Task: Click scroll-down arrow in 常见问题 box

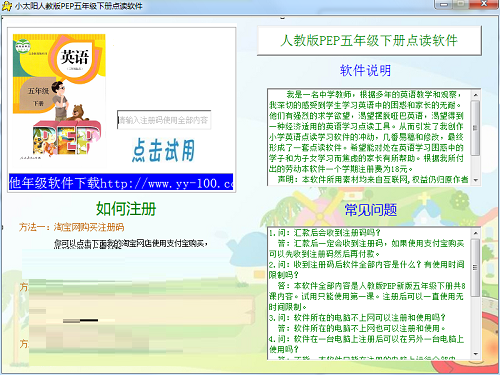Action: click(476, 354)
